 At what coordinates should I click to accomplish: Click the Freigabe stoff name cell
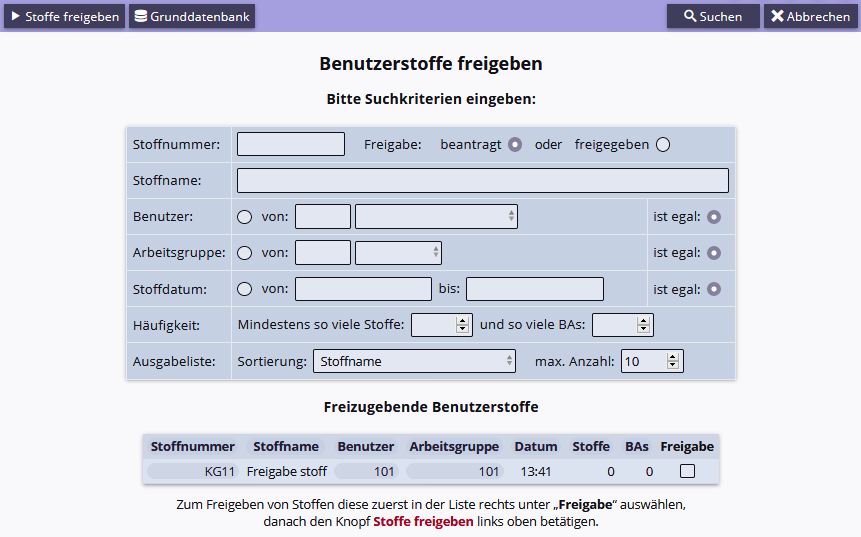[x=287, y=472]
